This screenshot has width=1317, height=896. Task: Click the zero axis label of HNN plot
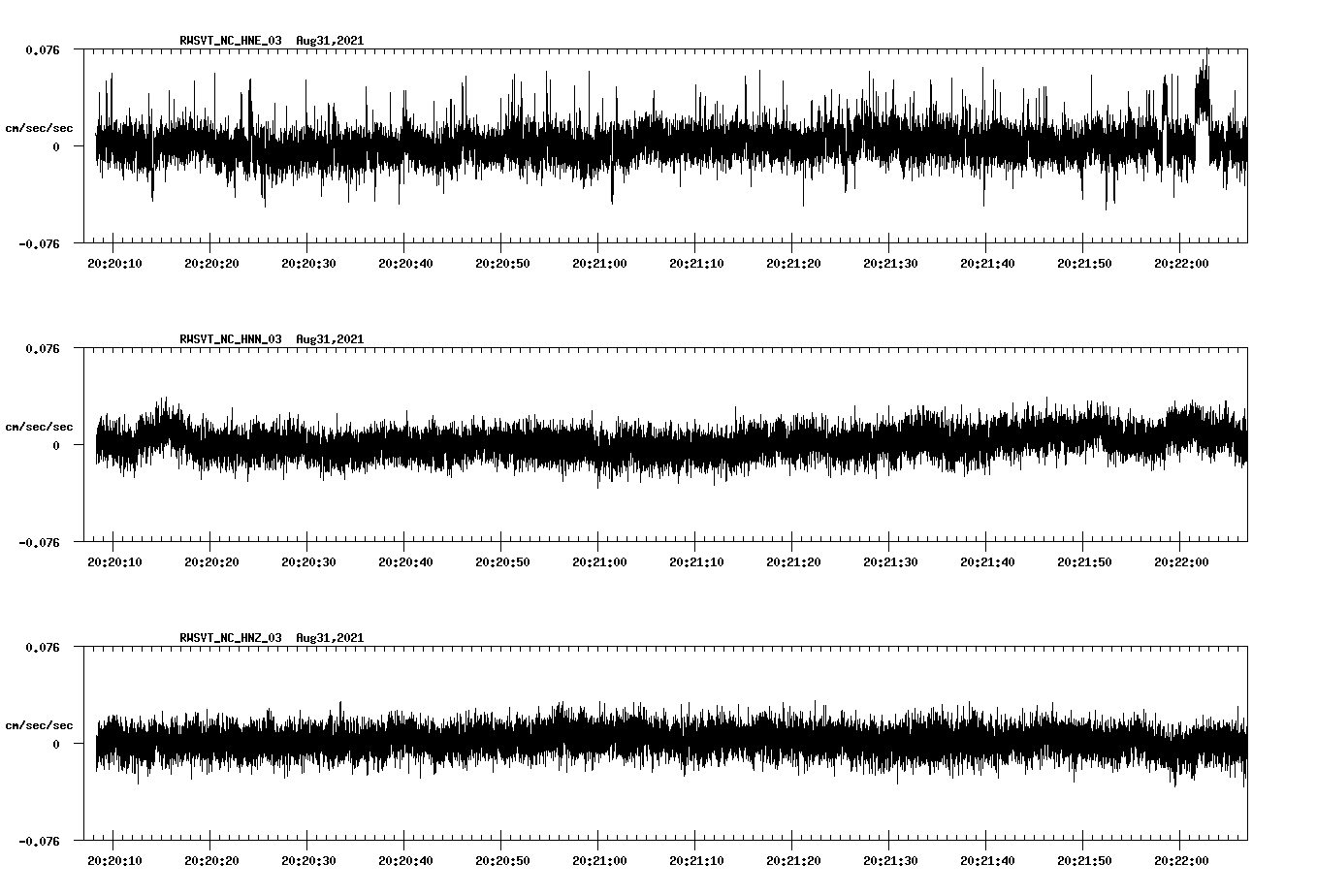tap(56, 445)
